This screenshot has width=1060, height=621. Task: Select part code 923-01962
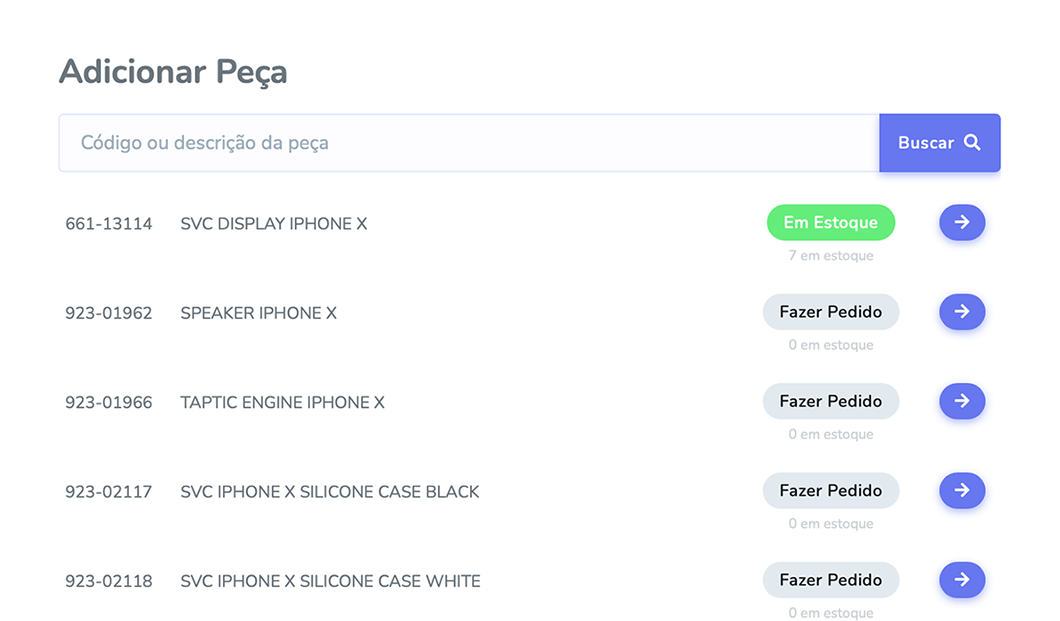tap(109, 313)
